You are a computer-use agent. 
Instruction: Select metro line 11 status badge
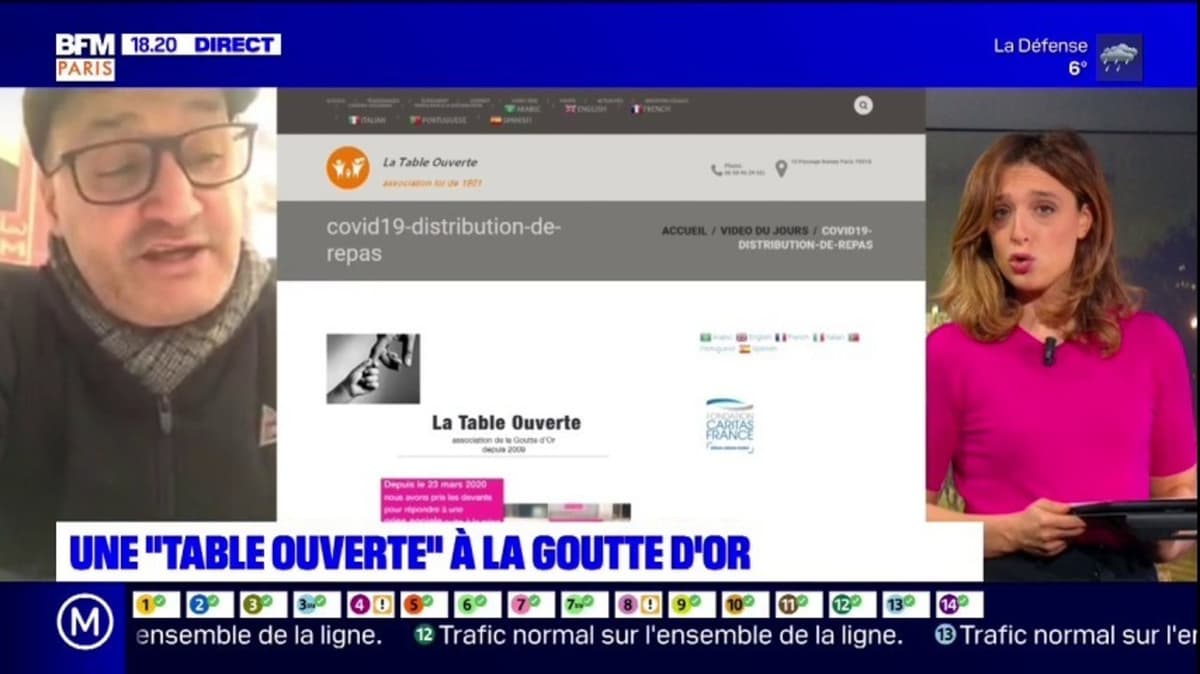[x=799, y=604]
